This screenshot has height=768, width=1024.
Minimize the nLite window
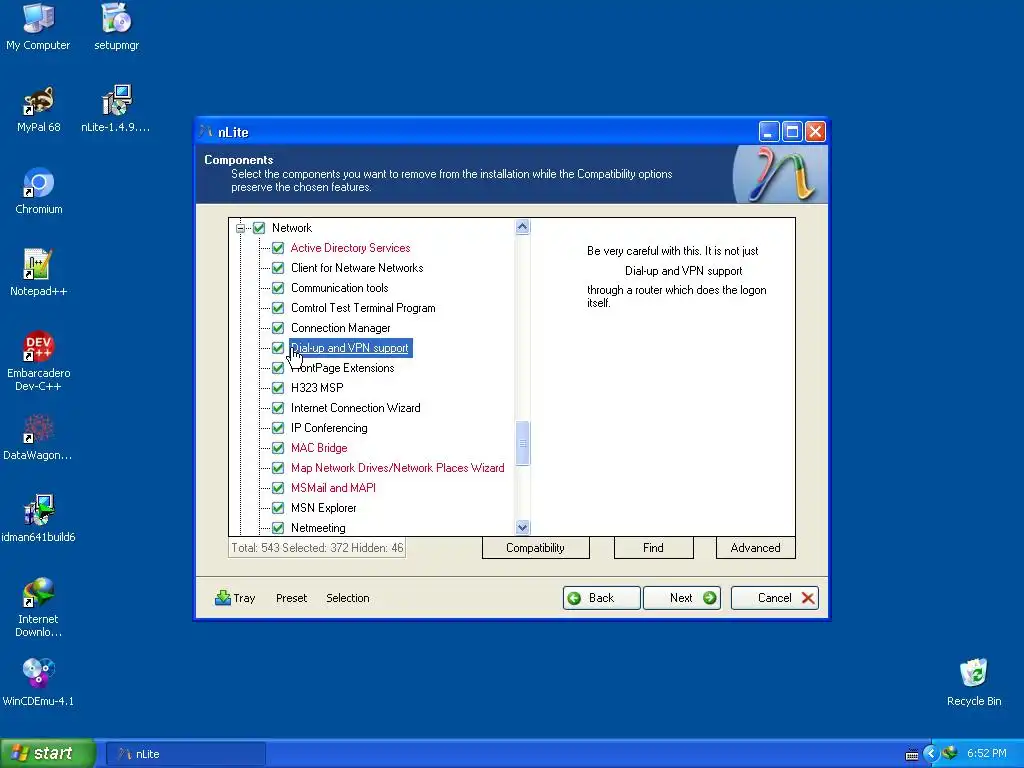pos(769,132)
